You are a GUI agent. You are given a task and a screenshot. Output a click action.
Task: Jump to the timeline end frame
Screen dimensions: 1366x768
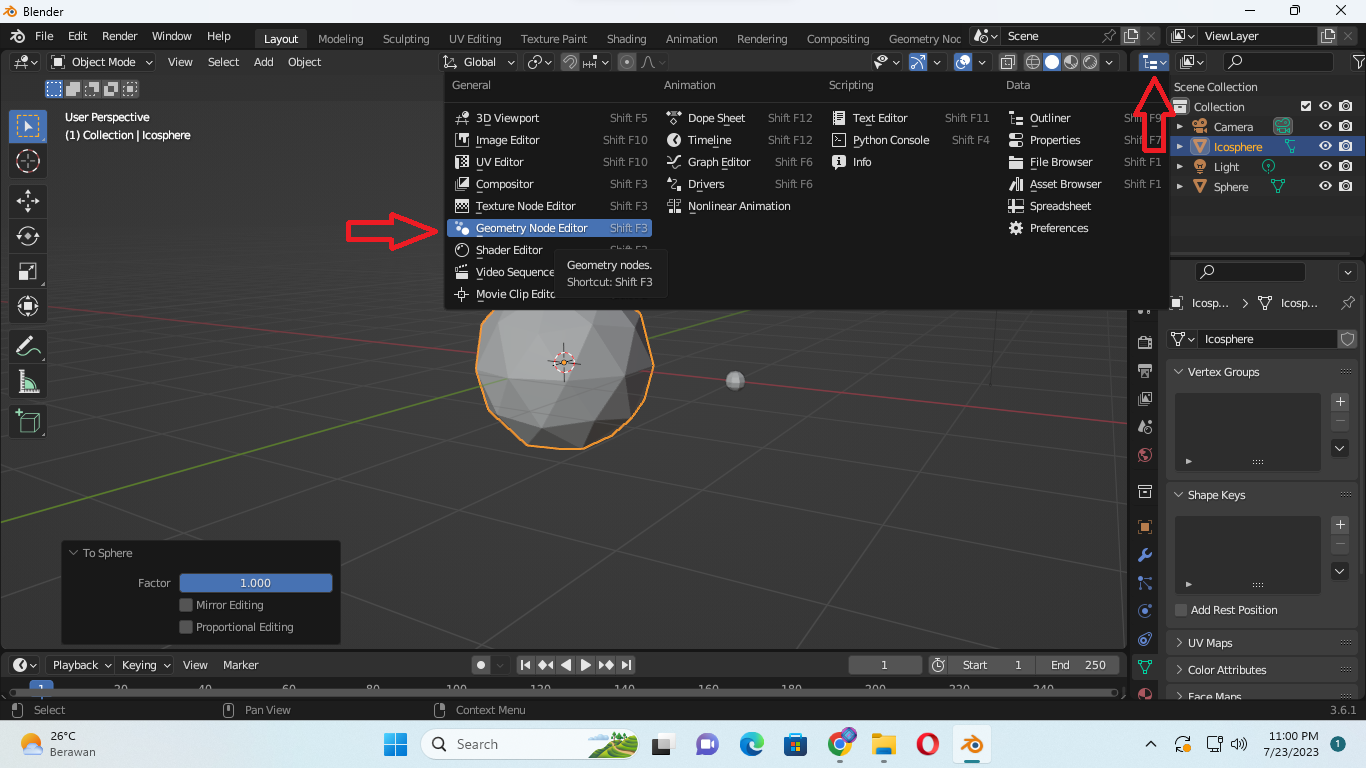coord(626,665)
